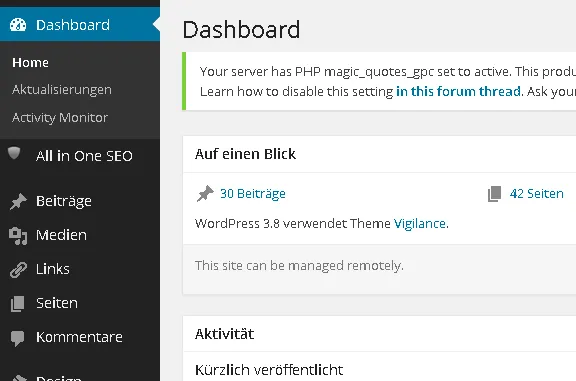Click 'WordPress 3.8 verwendet Theme' text

pos(292,223)
